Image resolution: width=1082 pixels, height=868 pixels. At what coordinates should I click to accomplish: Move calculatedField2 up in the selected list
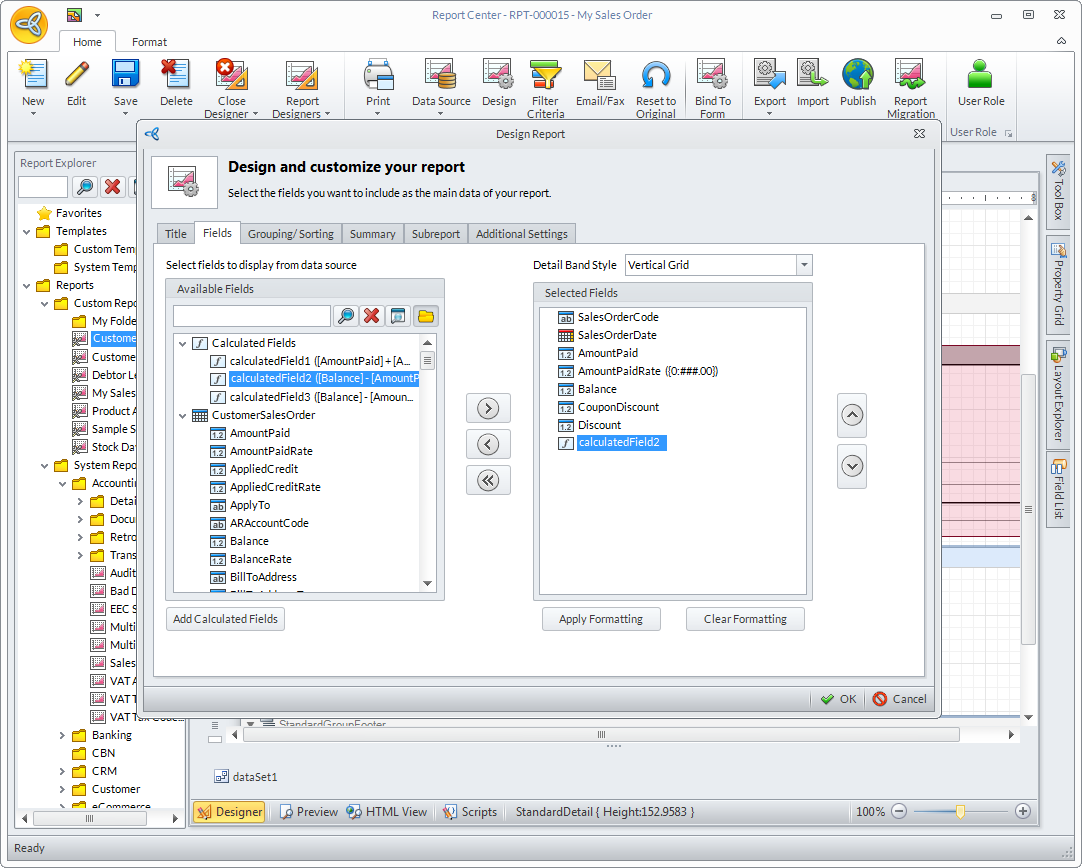(x=852, y=416)
